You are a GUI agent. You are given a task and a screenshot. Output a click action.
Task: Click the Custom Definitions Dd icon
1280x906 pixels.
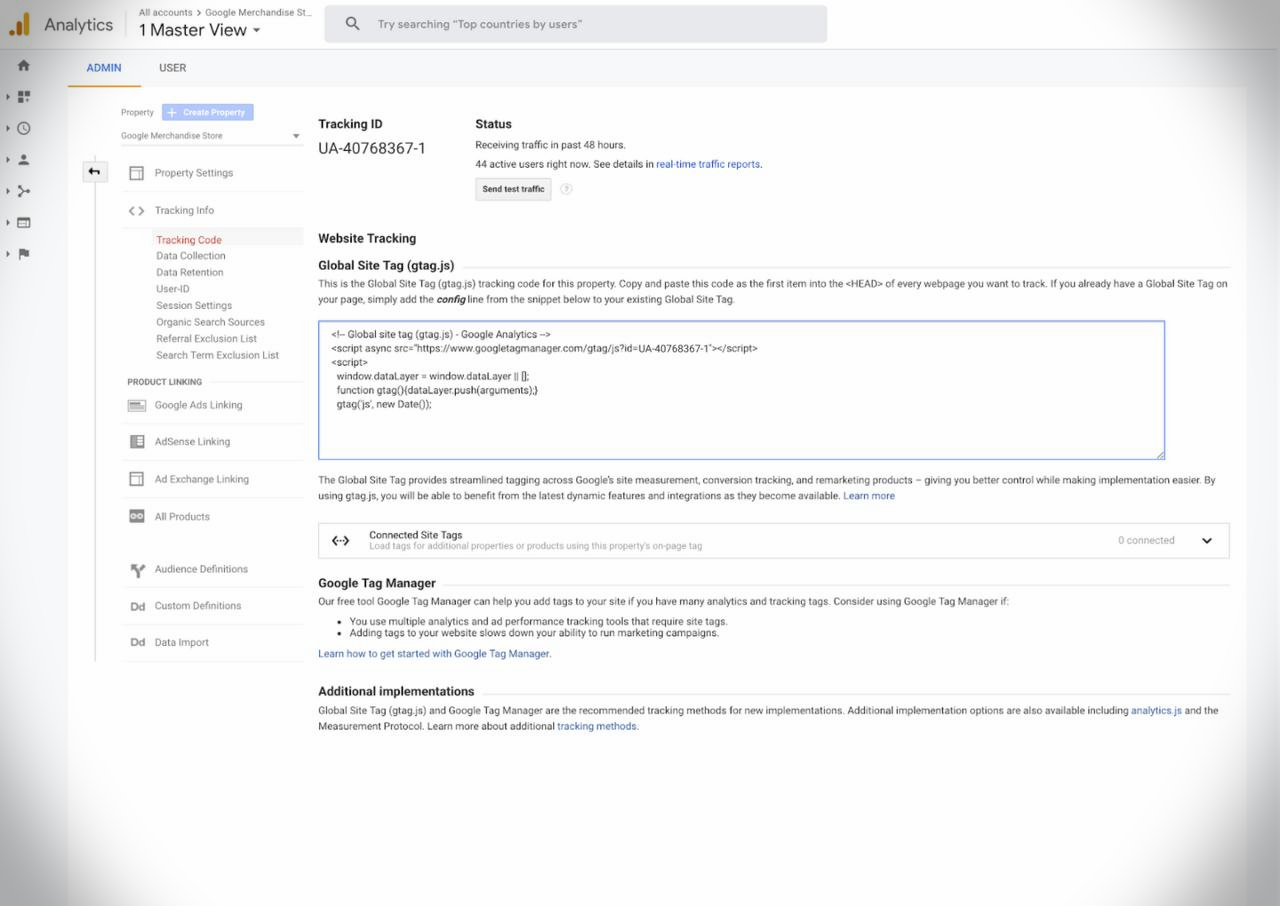pyautogui.click(x=138, y=606)
